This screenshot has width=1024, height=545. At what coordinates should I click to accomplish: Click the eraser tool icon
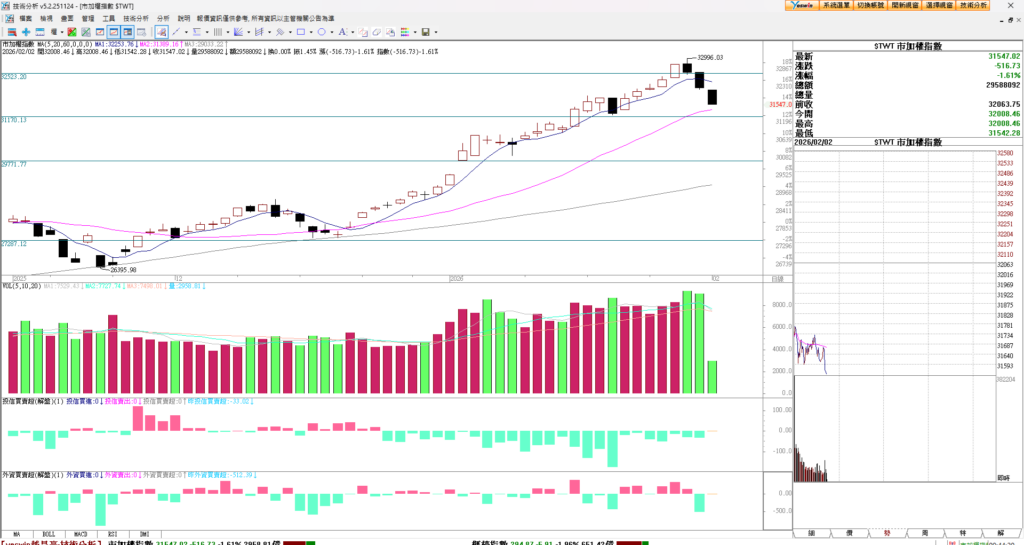pos(376,32)
